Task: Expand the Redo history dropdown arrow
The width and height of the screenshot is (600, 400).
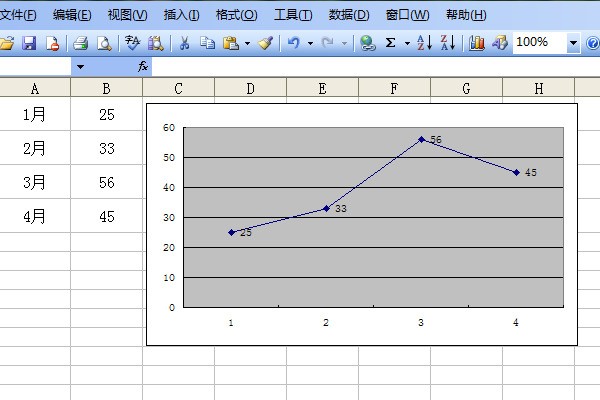Action: pos(344,43)
